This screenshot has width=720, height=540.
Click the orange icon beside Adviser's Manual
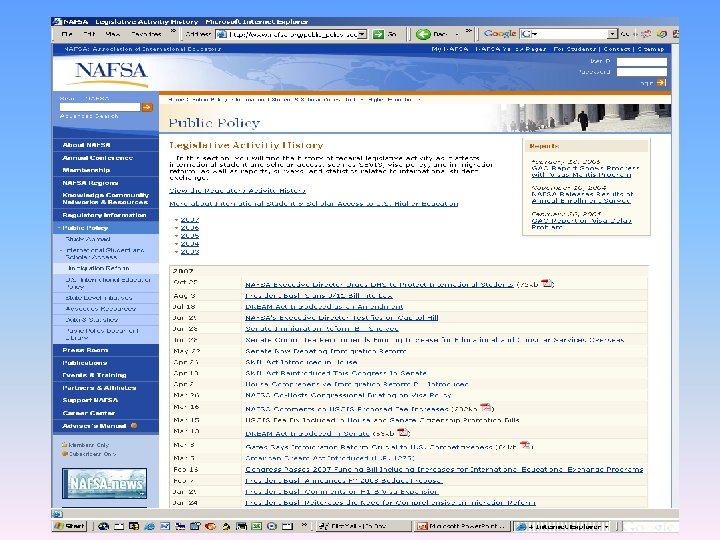(134, 426)
